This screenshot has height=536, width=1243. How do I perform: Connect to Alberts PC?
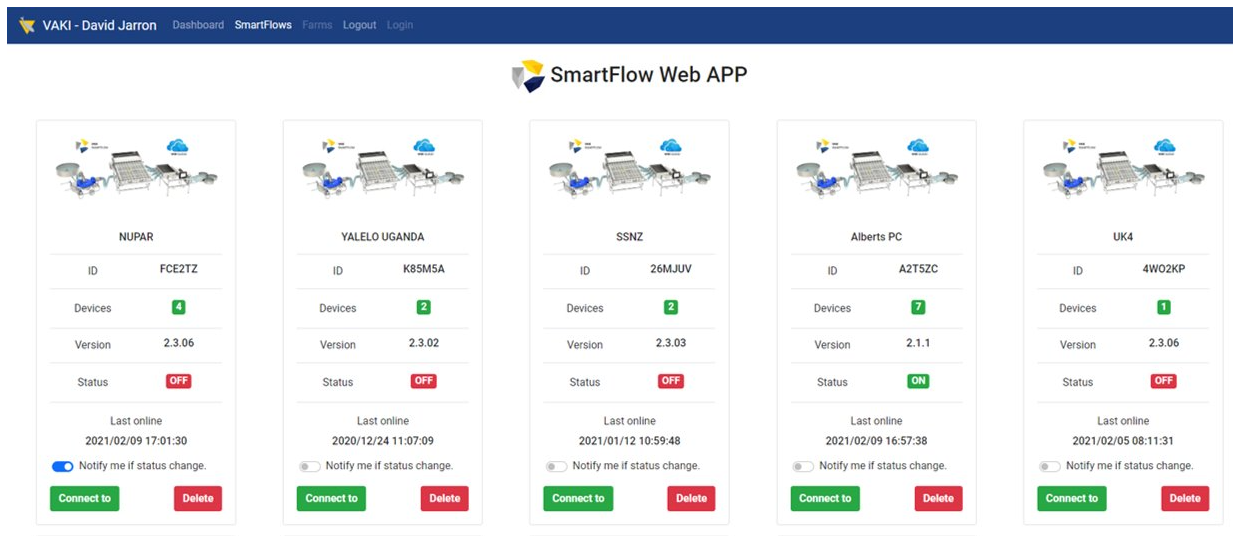[x=826, y=498]
